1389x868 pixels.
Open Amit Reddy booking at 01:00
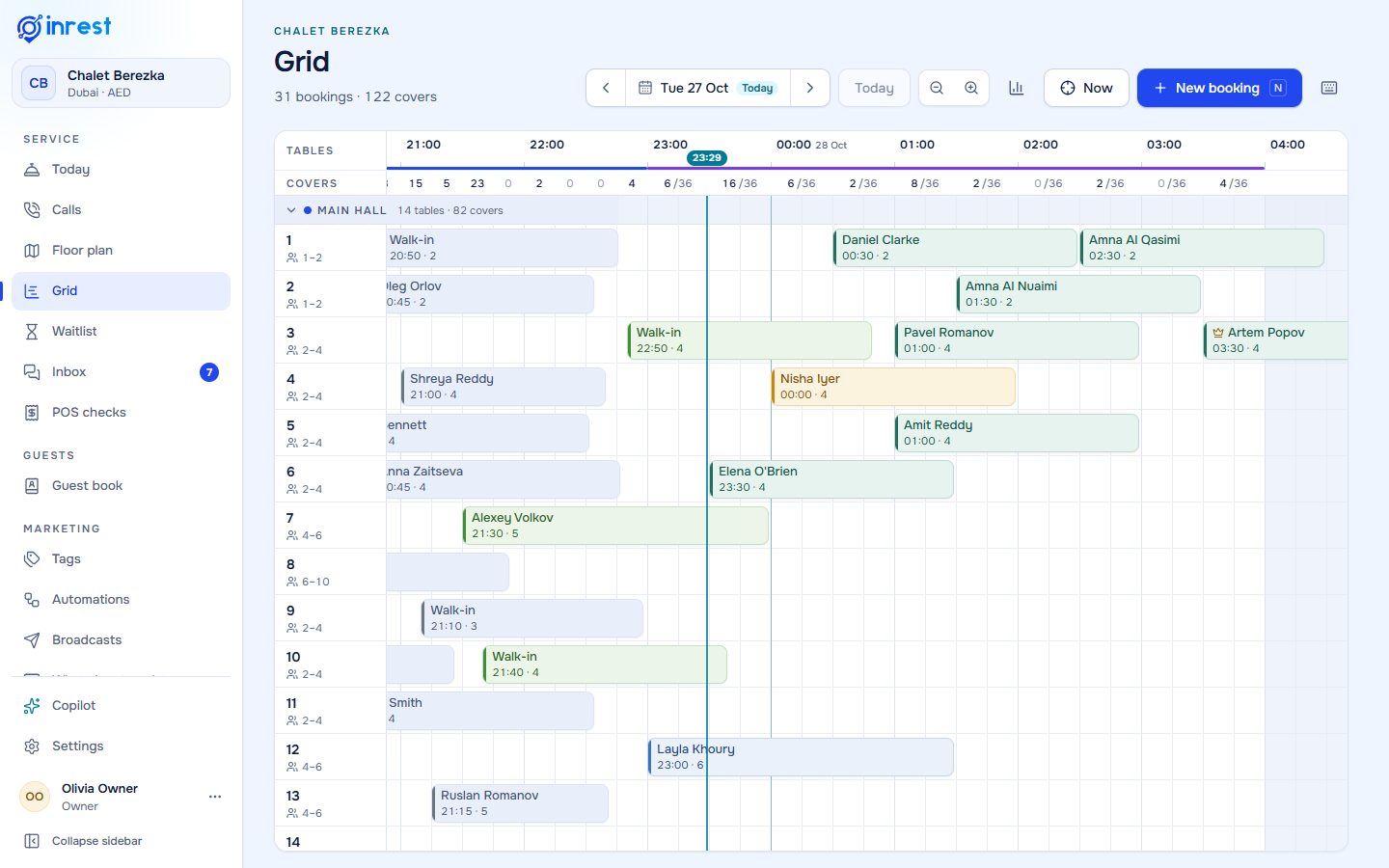coord(1017,433)
